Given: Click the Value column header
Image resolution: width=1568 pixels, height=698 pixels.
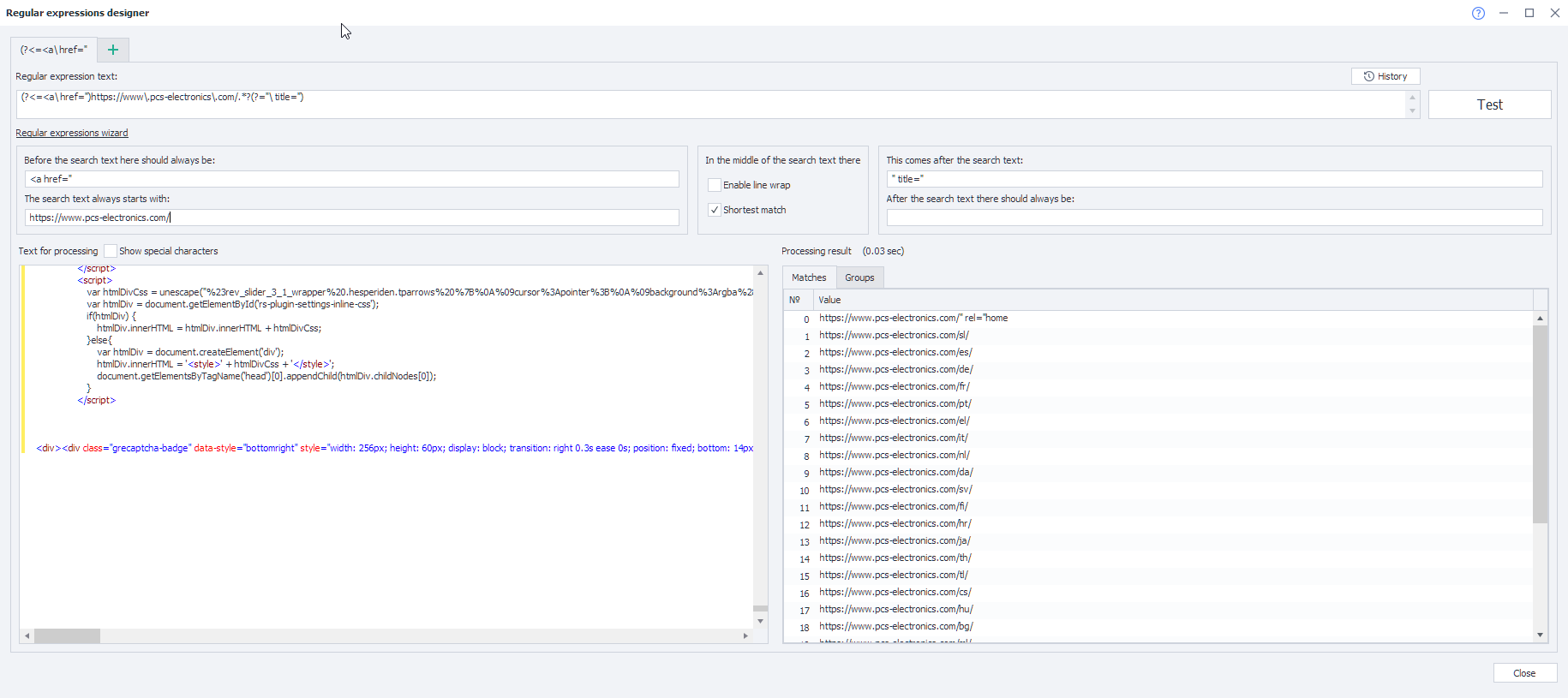Looking at the screenshot, I should click(x=1172, y=300).
